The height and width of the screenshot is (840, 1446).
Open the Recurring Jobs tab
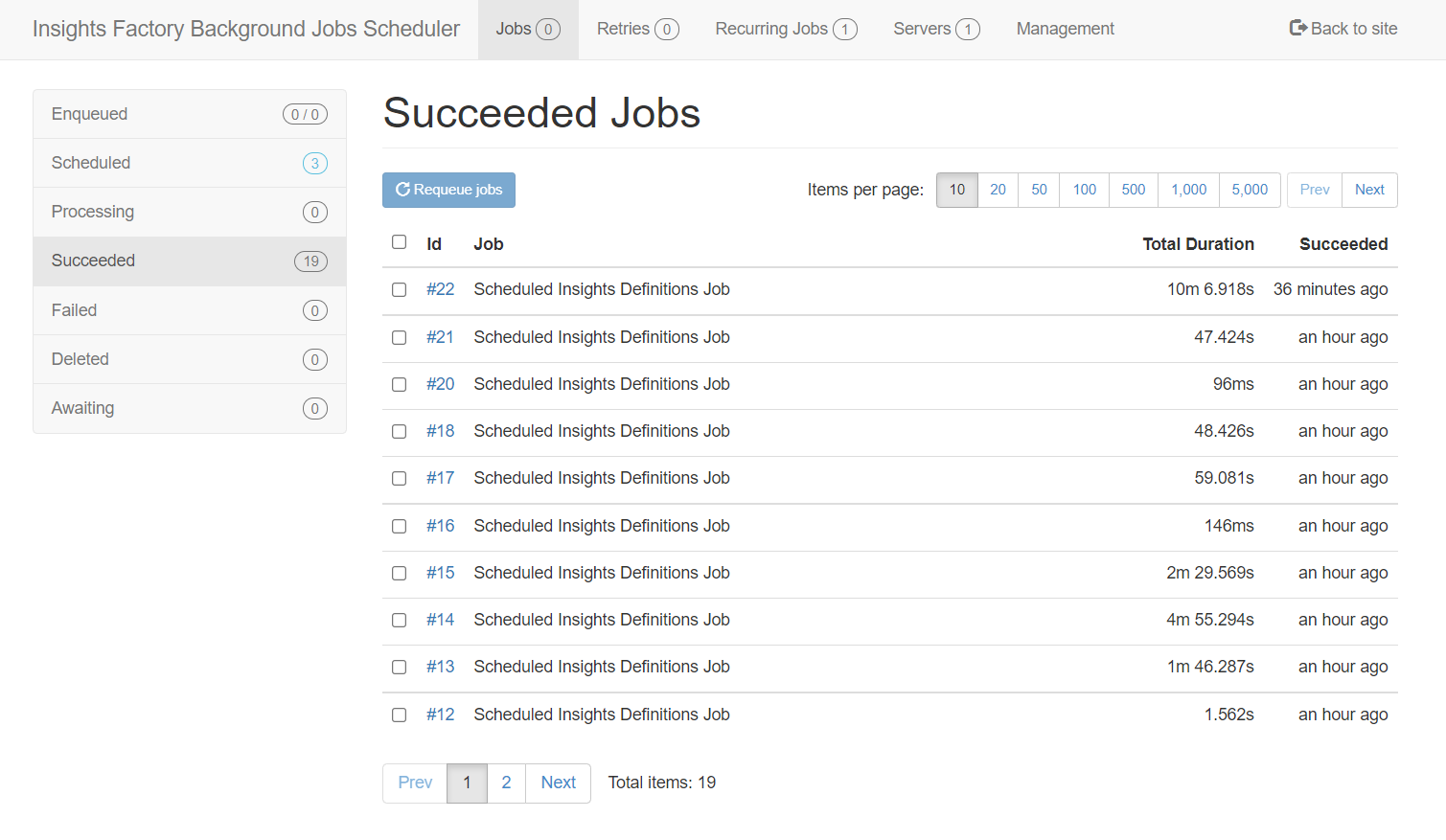tap(785, 29)
